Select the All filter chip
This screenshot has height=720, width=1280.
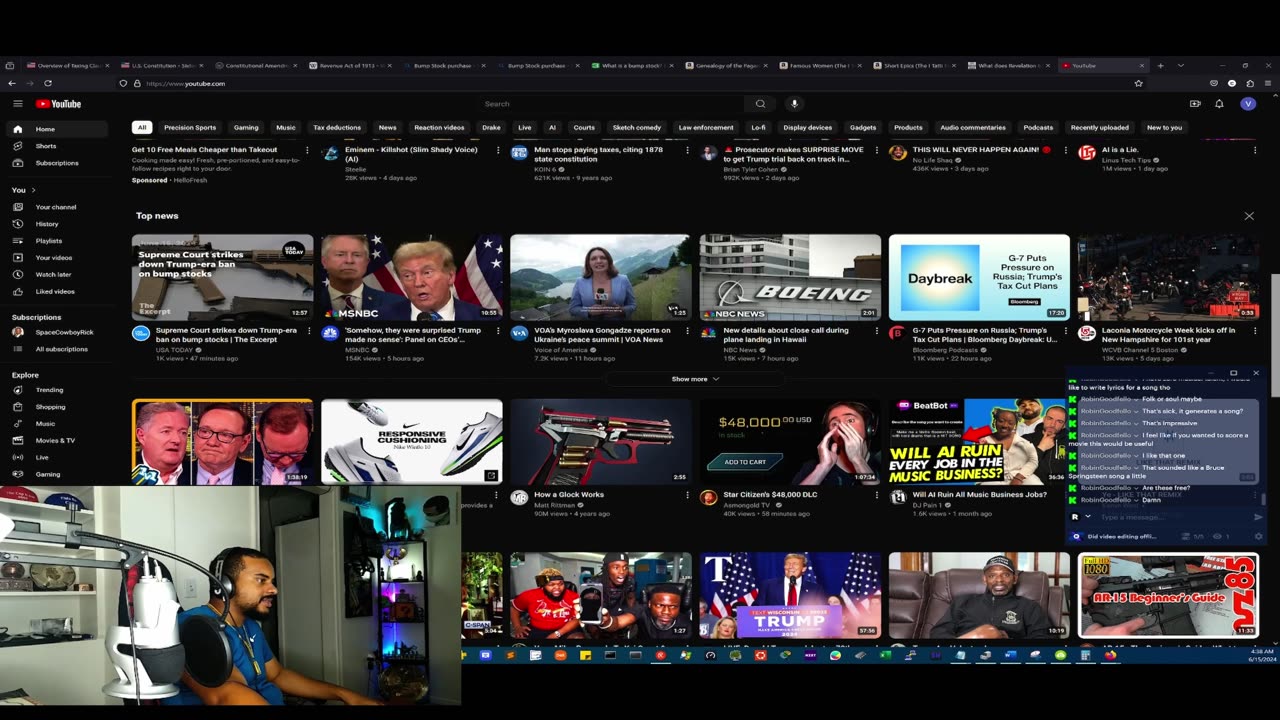pyautogui.click(x=142, y=127)
